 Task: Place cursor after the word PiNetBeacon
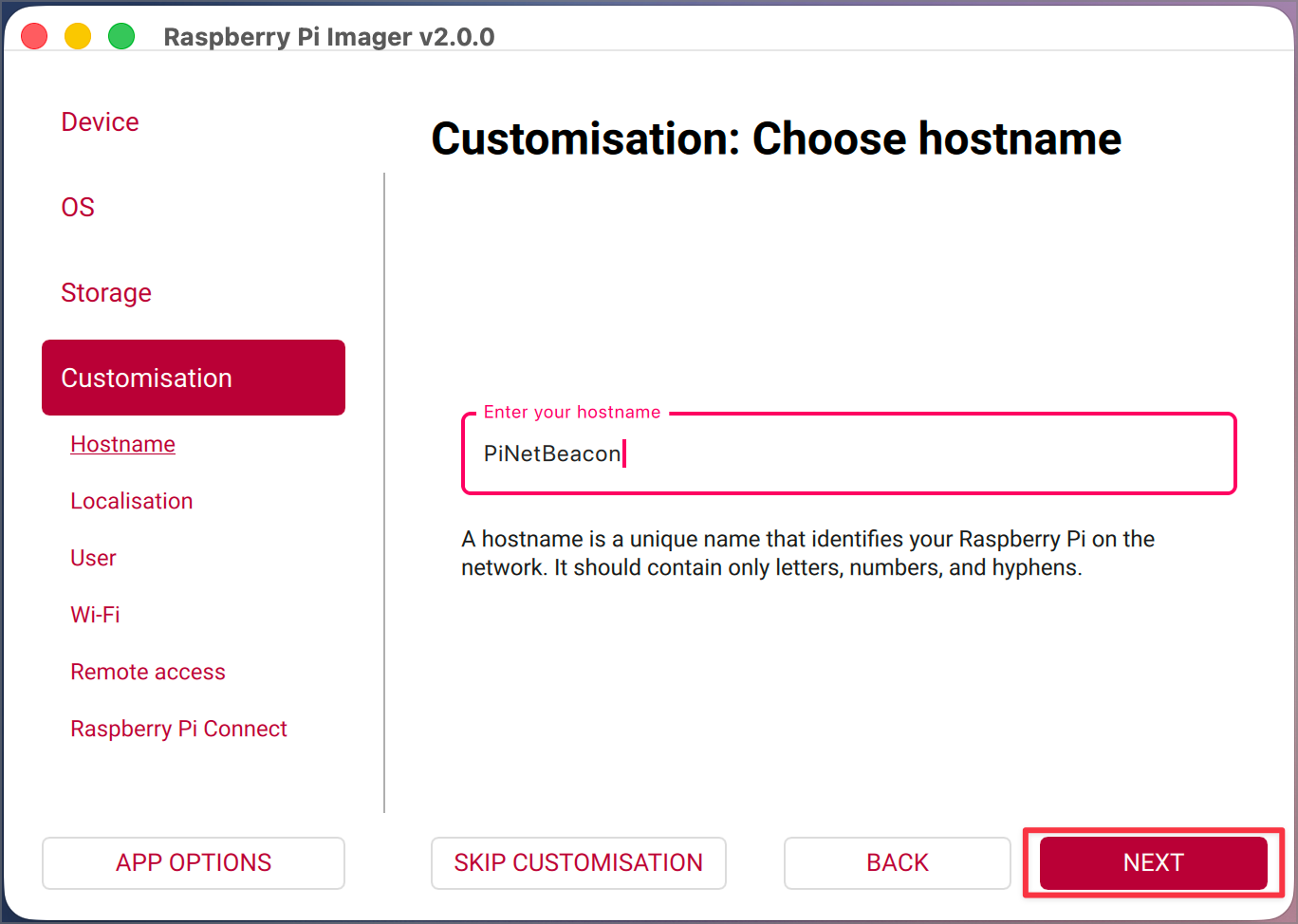tap(624, 453)
